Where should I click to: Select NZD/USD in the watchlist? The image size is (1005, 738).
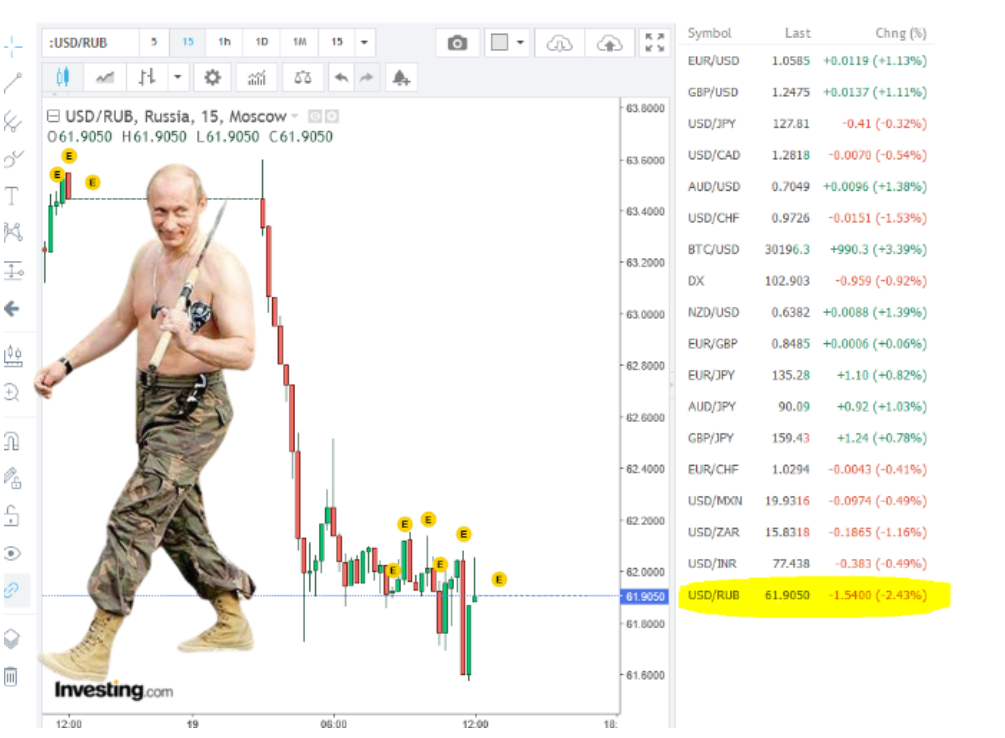807,312
